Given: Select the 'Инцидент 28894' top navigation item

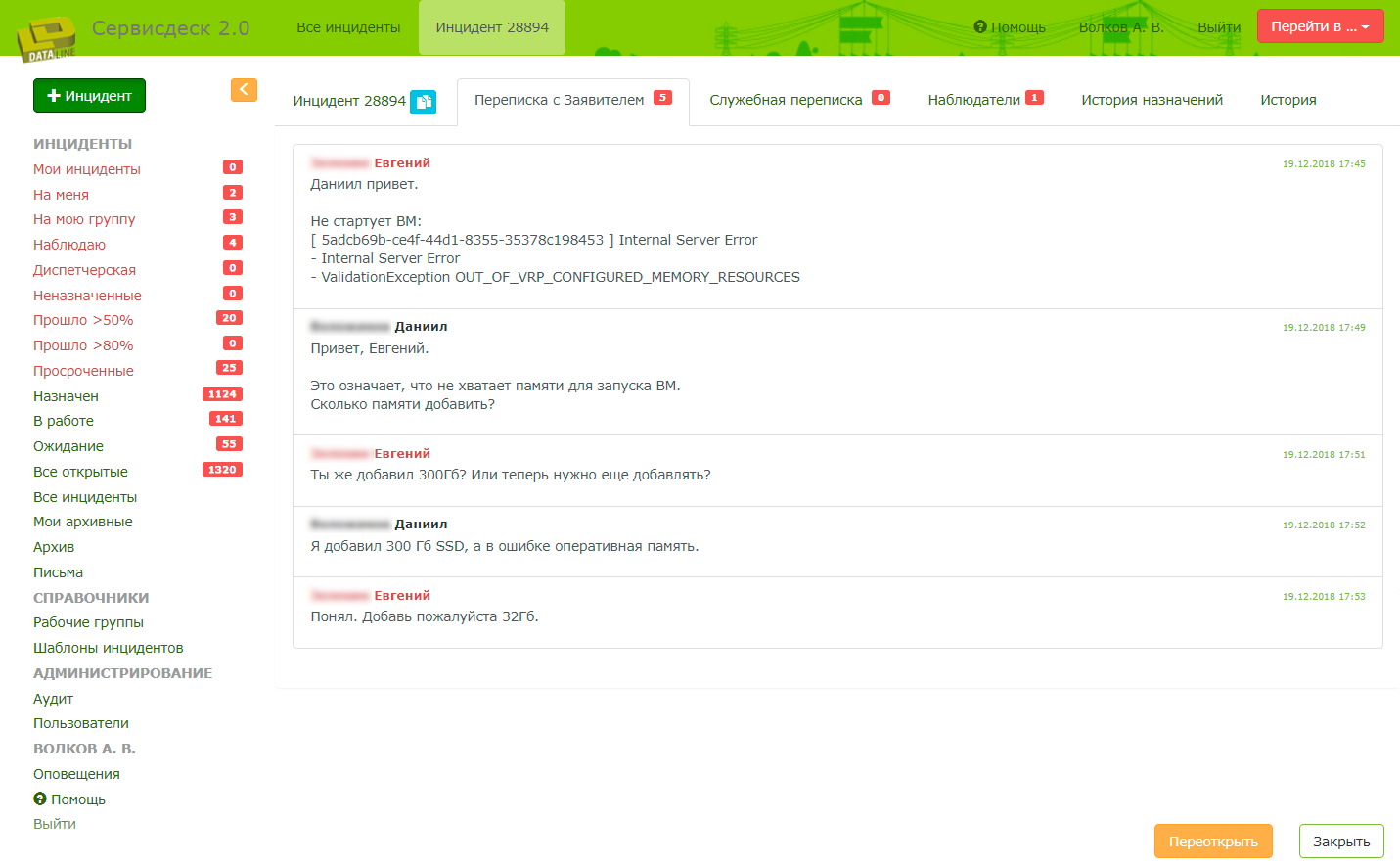Looking at the screenshot, I should (491, 28).
